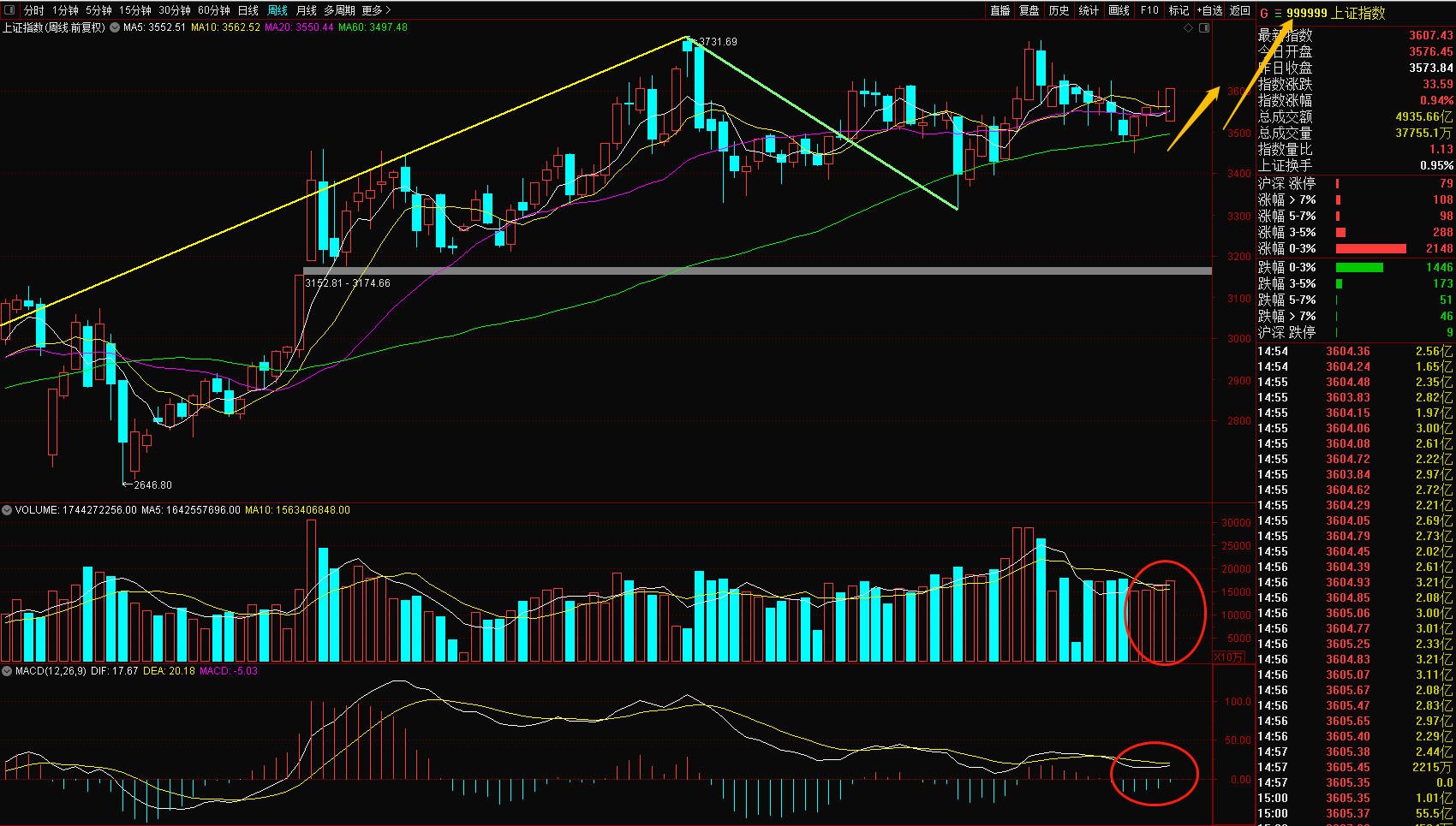Click the 2646.80 low price label
Viewport: 1456px width, 826px height.
pyautogui.click(x=152, y=485)
